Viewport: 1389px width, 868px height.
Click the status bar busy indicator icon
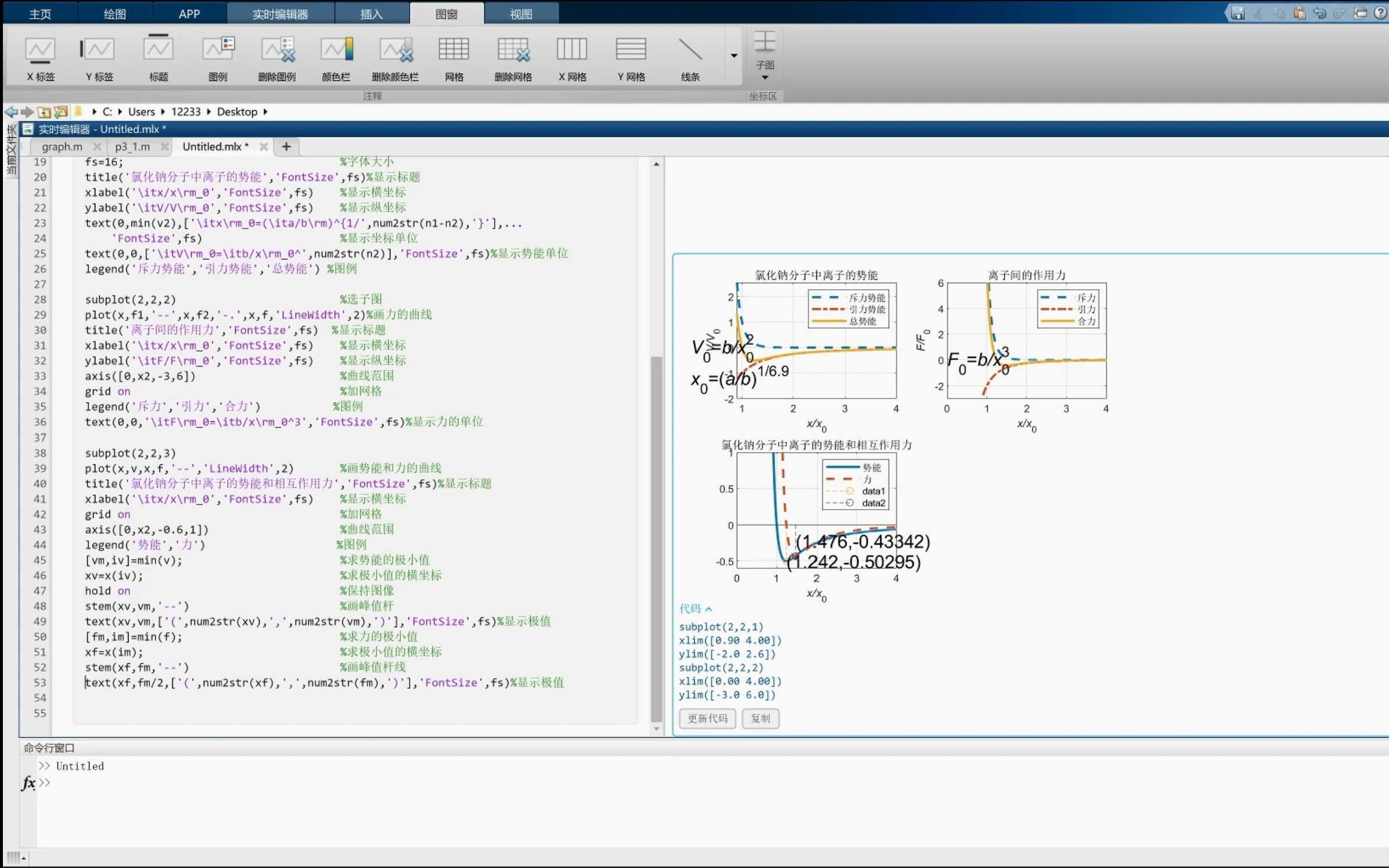pyautogui.click(x=13, y=858)
